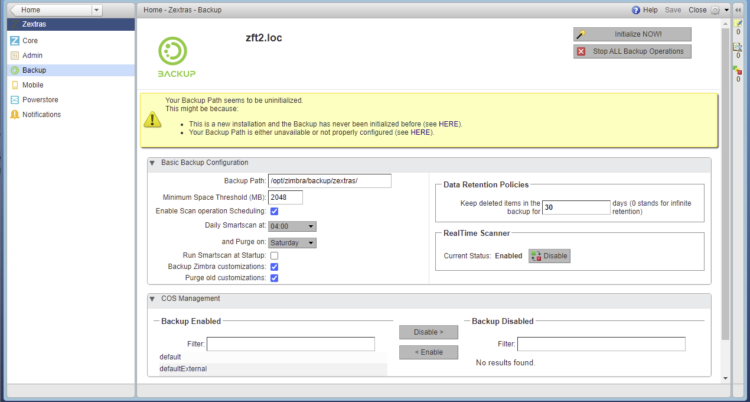Screen dimensions: 750x402
Task: Click the Core Z icon
Action: click(x=15, y=41)
